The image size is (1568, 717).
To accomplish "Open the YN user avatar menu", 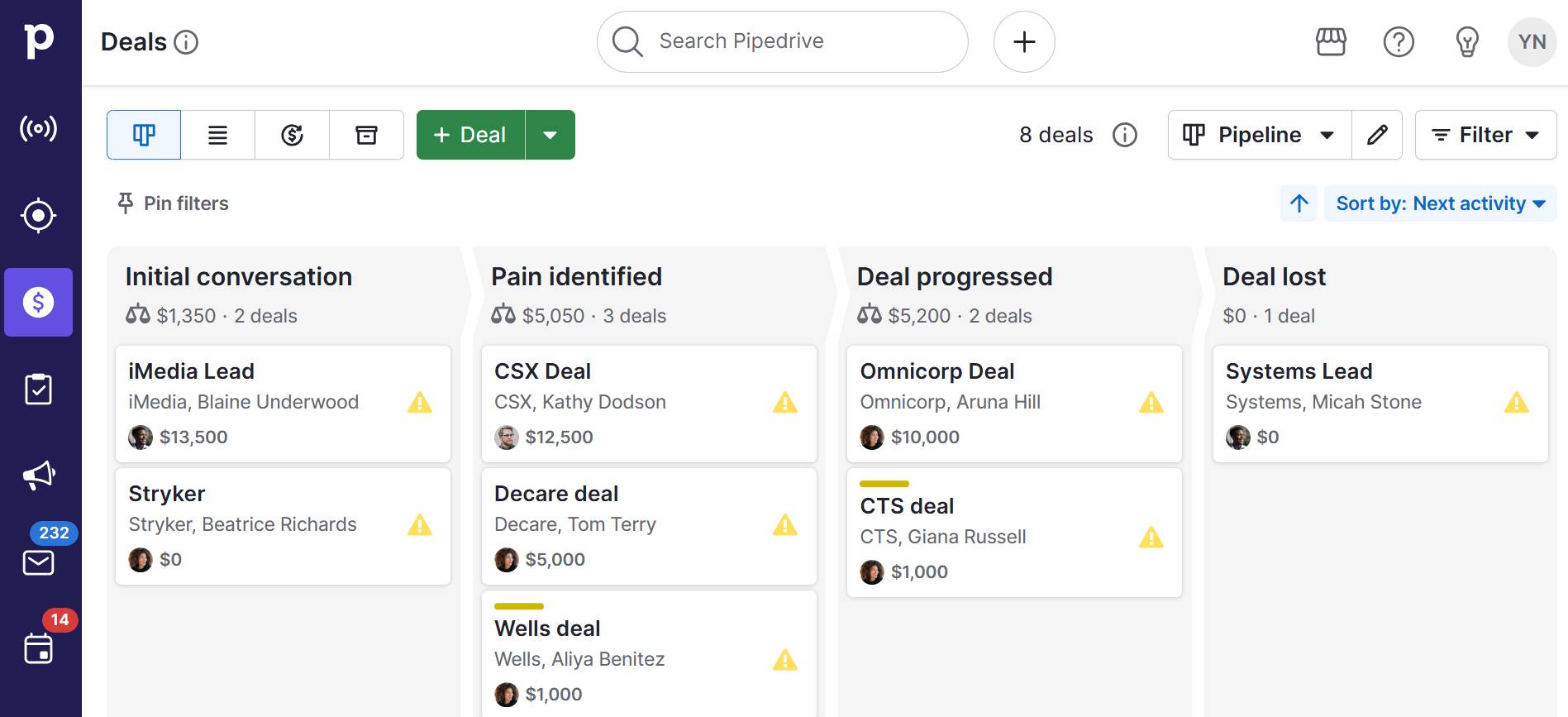I will coord(1532,41).
